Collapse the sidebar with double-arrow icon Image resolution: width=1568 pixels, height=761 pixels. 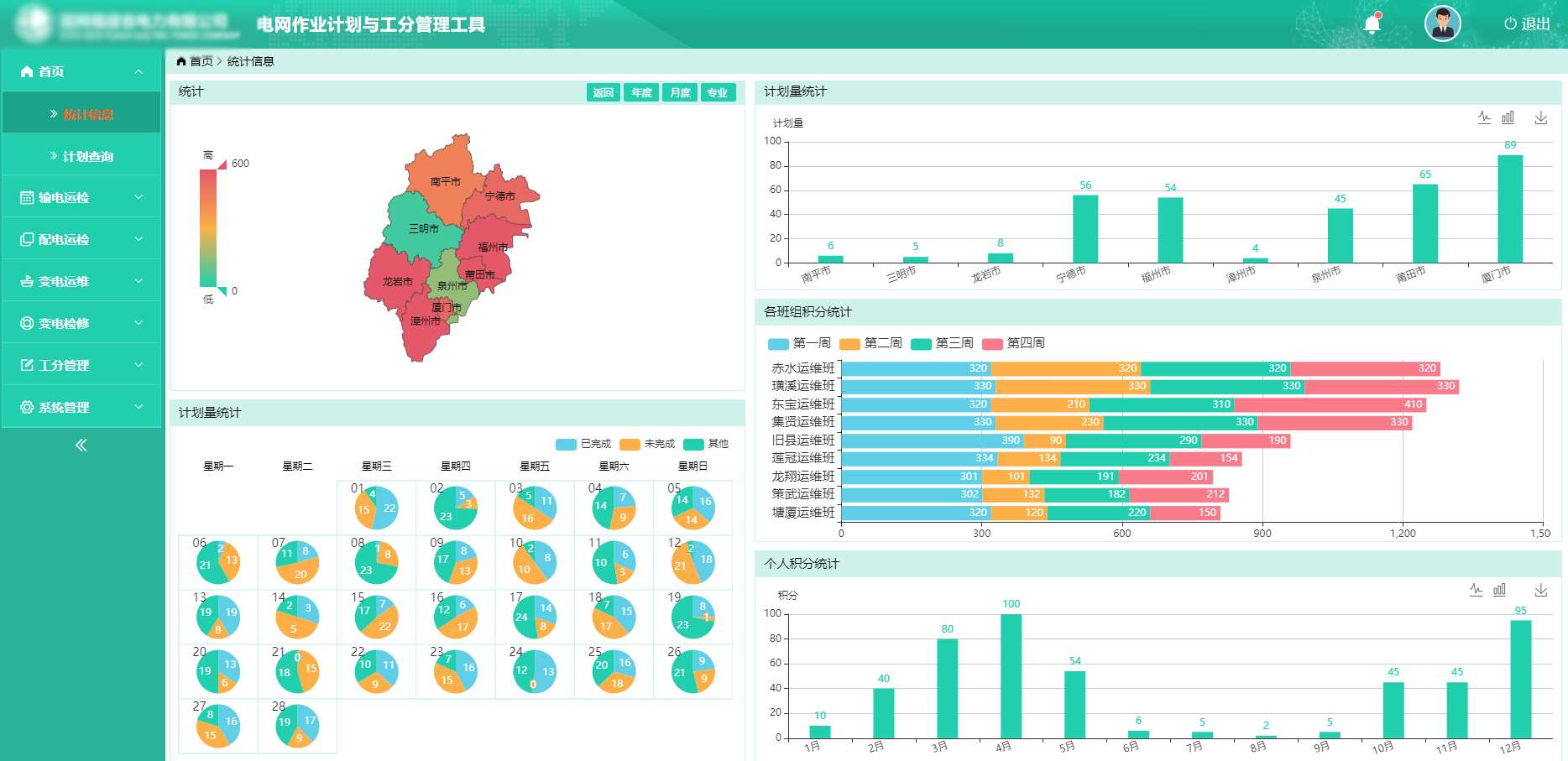pyautogui.click(x=81, y=446)
